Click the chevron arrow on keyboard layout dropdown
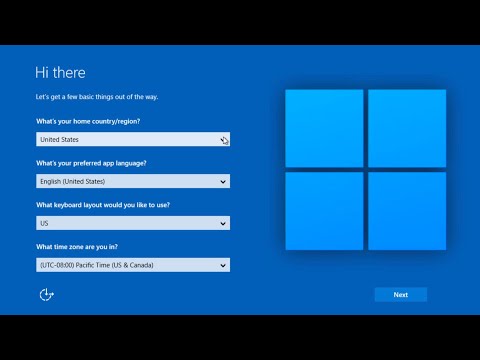Viewport: 480px width, 360px height. (x=223, y=224)
